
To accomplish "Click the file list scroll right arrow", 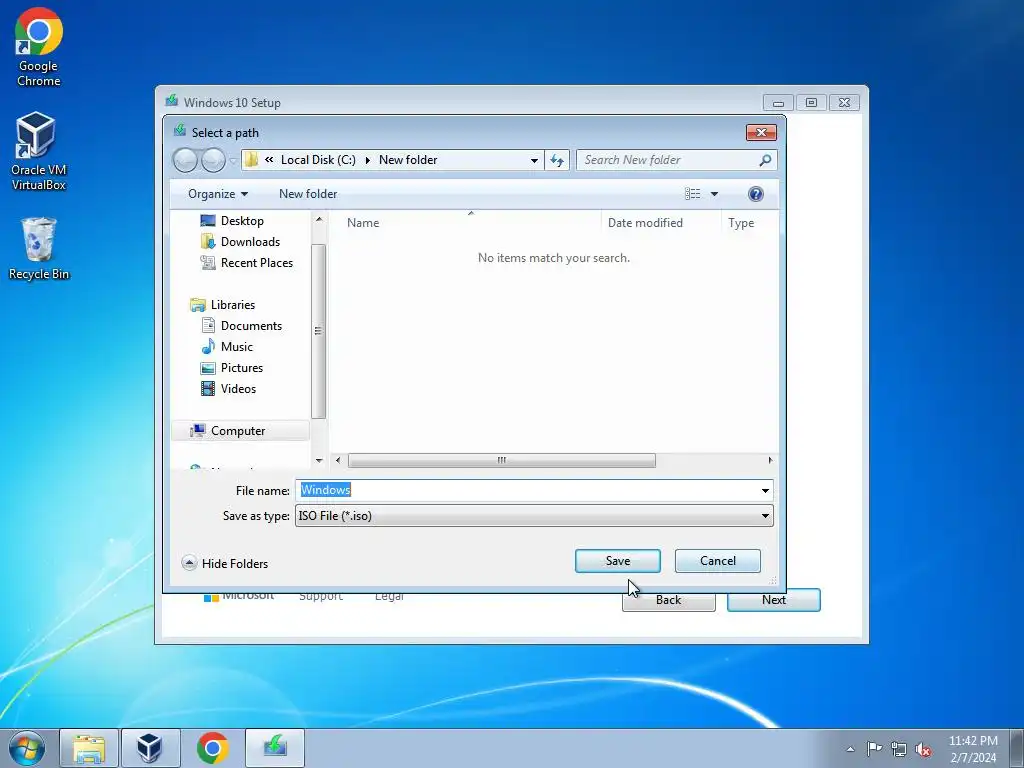I will point(771,460).
